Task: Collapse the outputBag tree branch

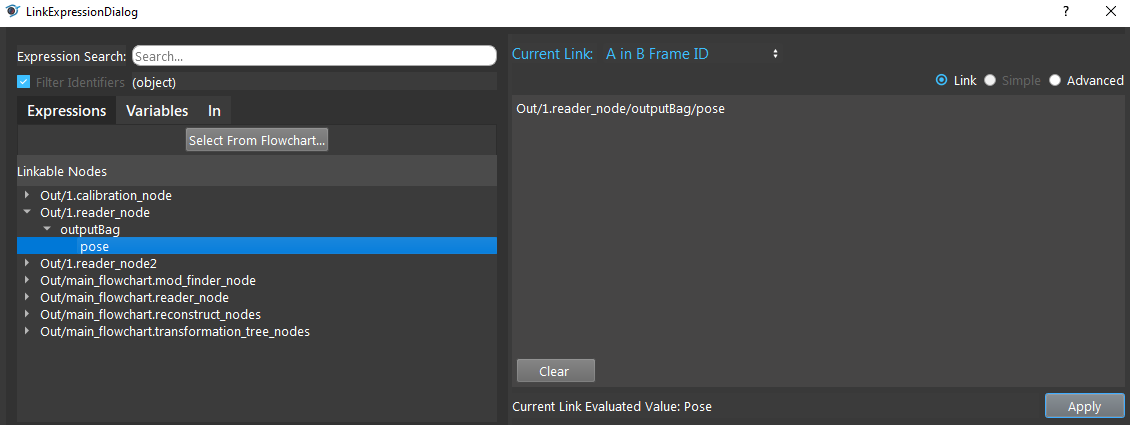Action: 47,230
